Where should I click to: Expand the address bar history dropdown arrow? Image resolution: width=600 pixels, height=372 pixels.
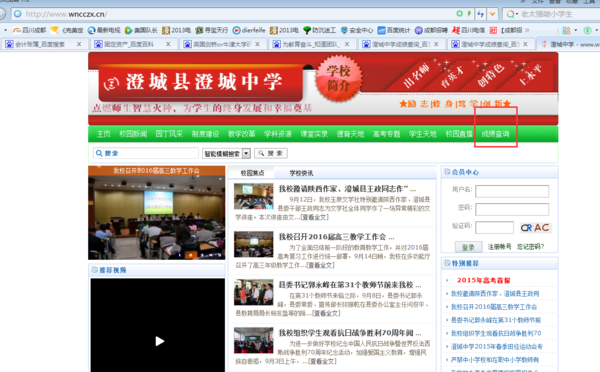[492, 14]
